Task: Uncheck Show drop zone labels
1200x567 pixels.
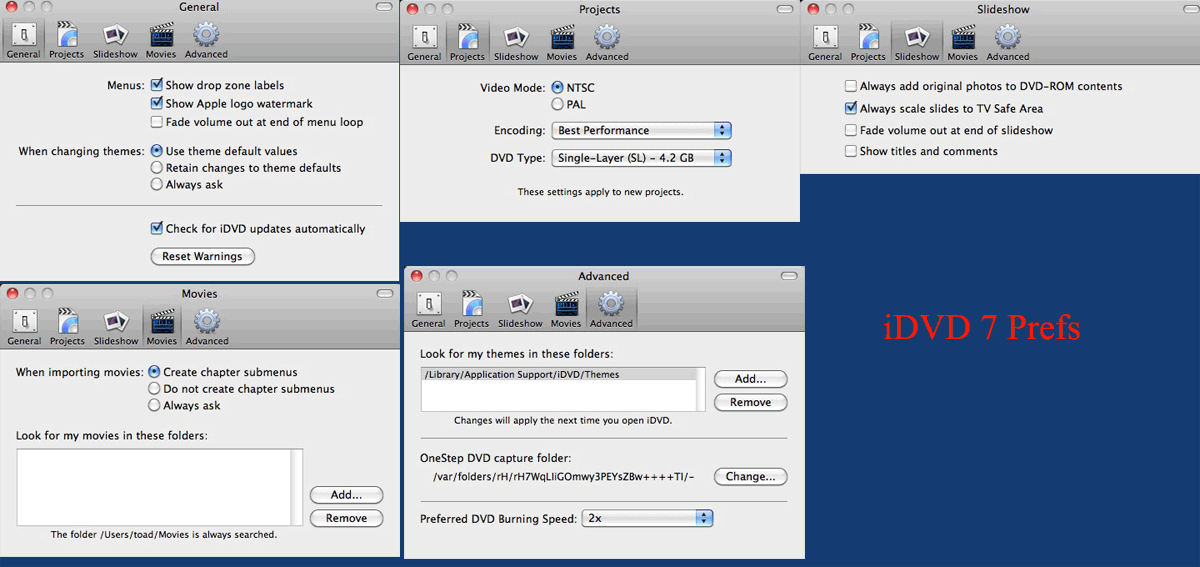Action: click(x=157, y=86)
